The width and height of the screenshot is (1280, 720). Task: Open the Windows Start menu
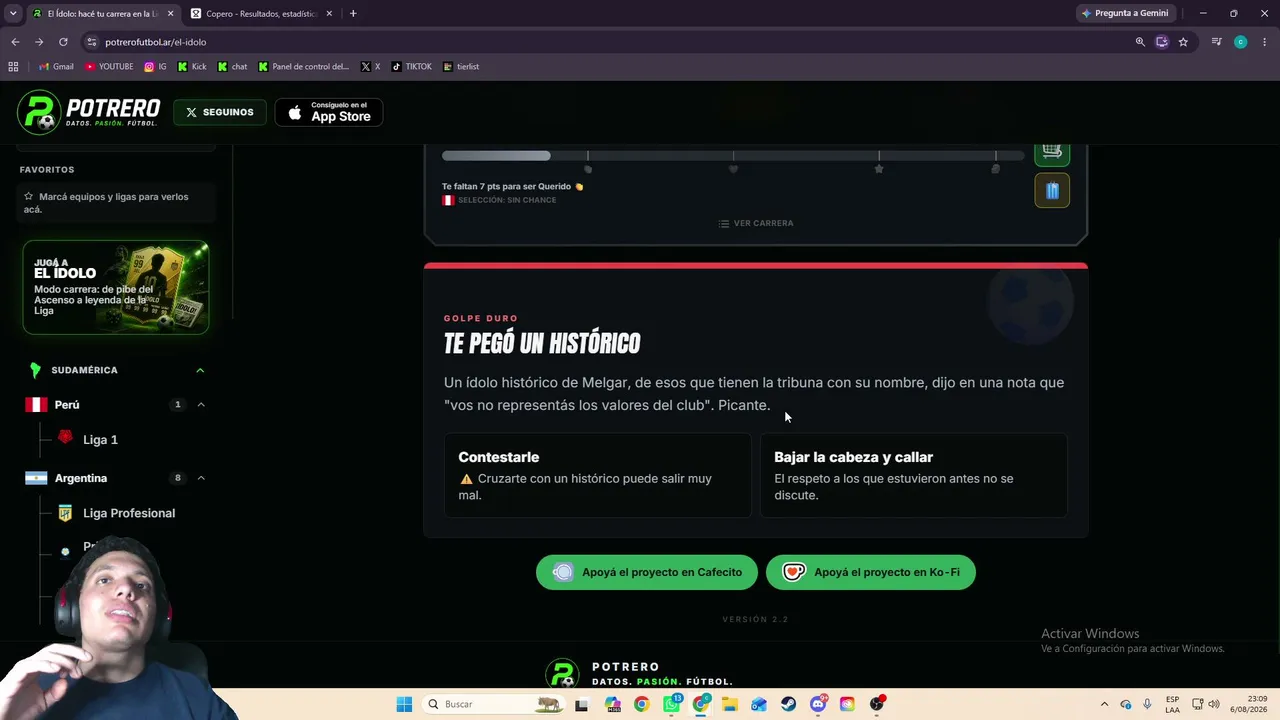pos(404,704)
